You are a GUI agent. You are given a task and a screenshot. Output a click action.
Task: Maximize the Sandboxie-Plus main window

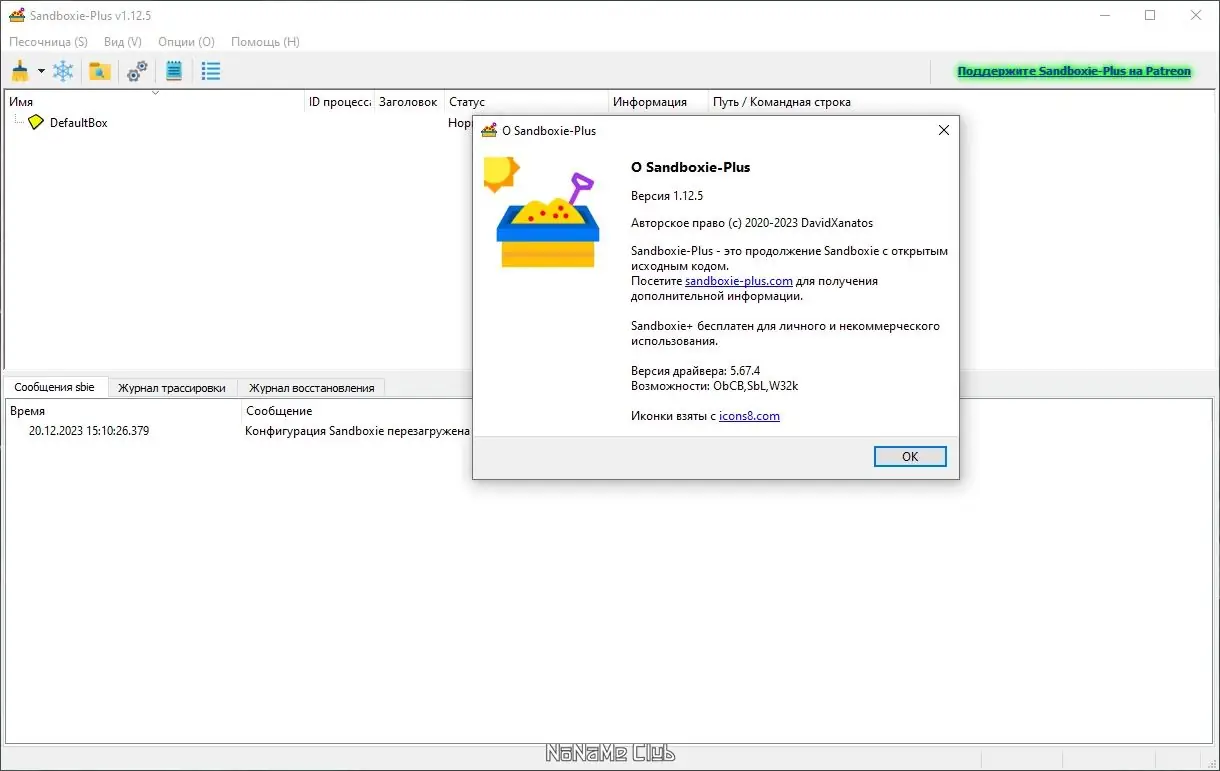click(1150, 15)
